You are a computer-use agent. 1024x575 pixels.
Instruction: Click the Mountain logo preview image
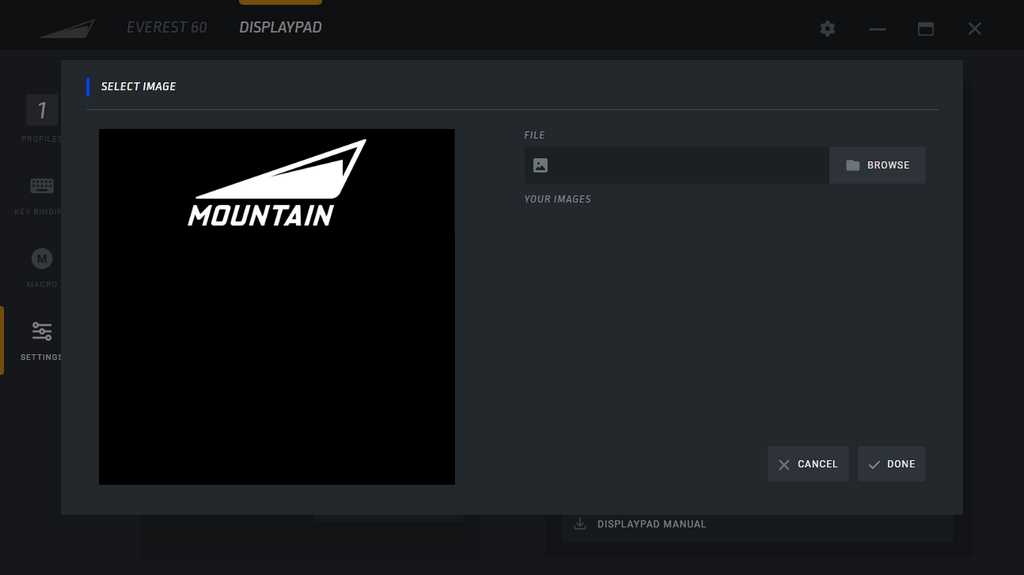point(277,306)
